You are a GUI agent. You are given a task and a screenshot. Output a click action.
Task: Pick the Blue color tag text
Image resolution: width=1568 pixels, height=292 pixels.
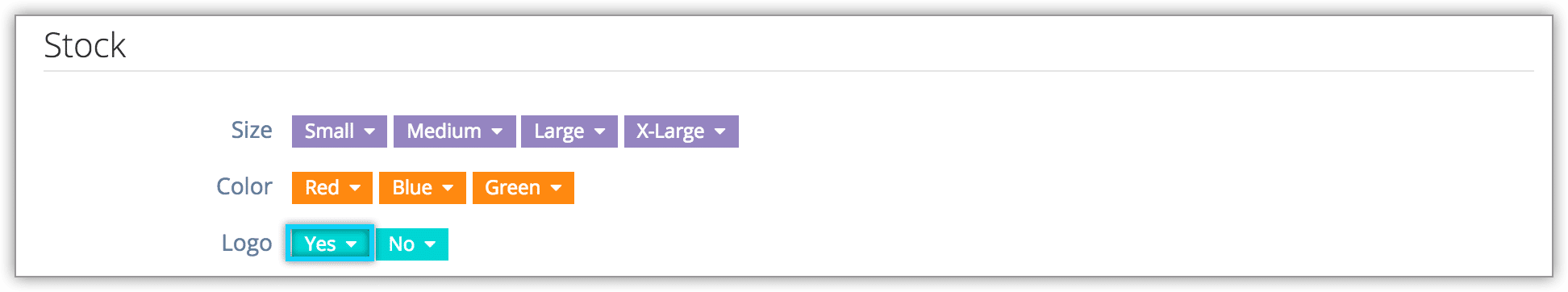(x=412, y=187)
